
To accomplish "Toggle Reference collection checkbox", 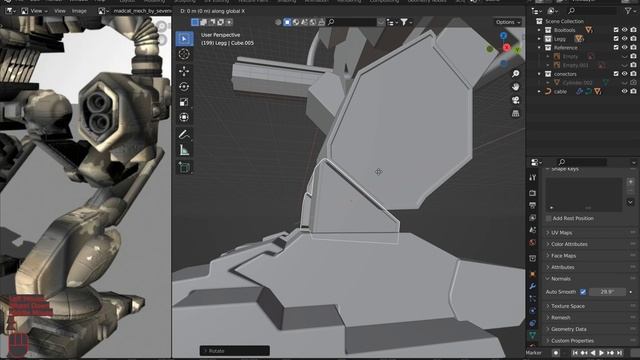I will [616, 48].
